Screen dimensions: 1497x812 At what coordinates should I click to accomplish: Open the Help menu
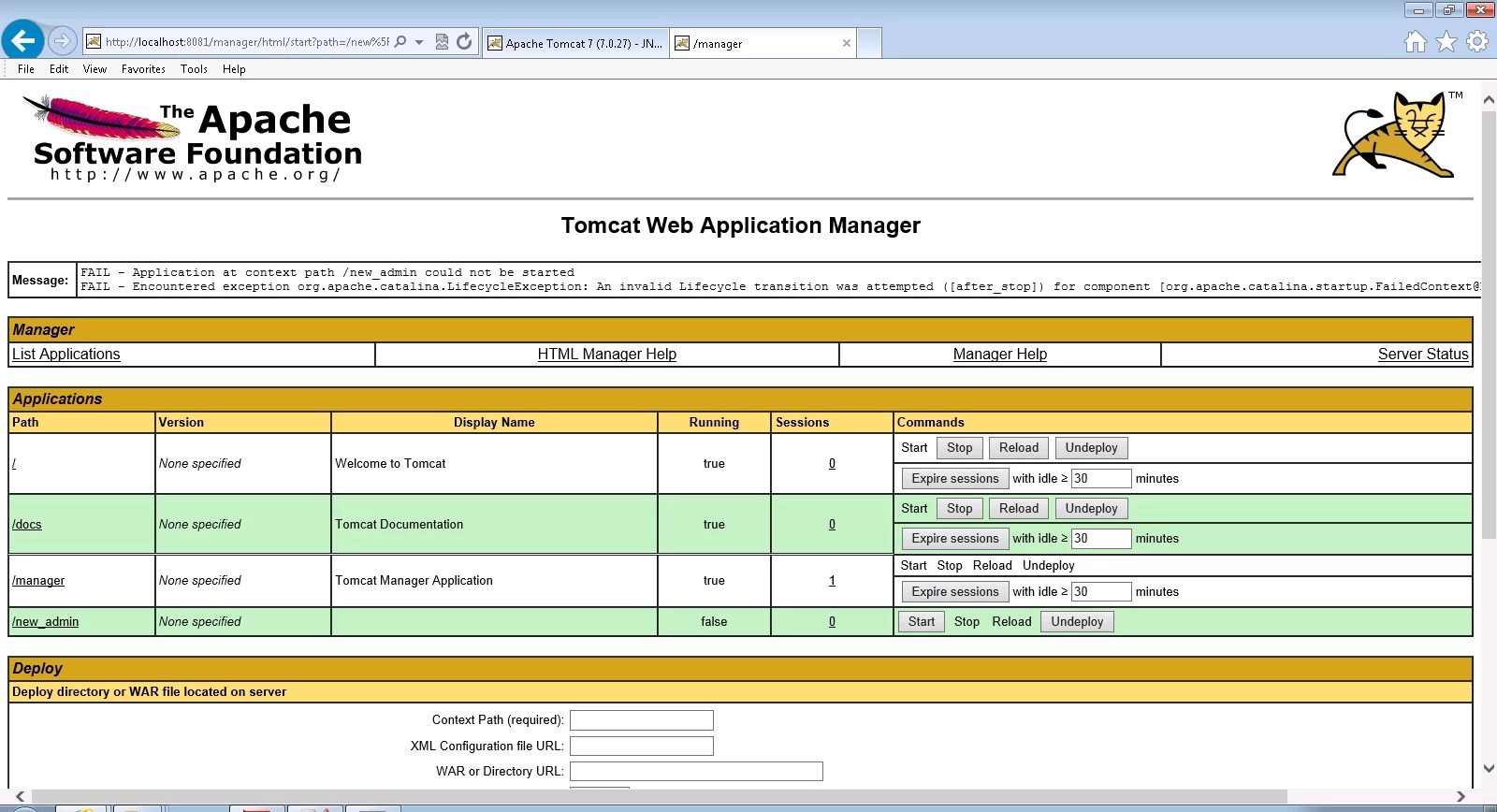pyautogui.click(x=234, y=69)
